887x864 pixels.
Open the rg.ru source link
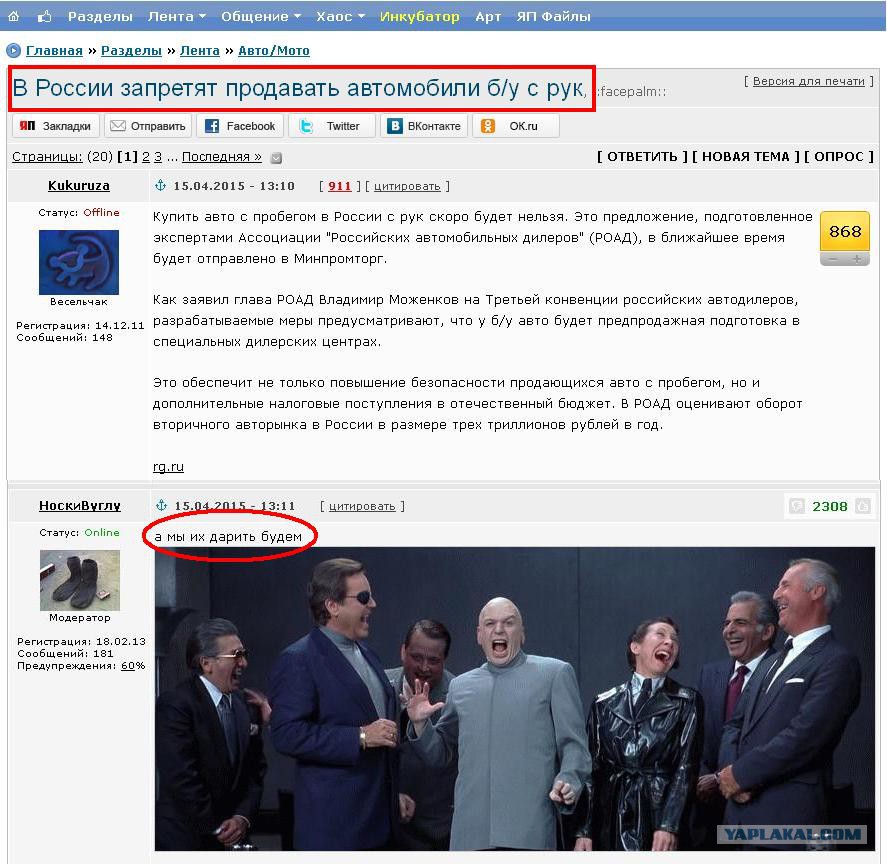click(x=168, y=467)
